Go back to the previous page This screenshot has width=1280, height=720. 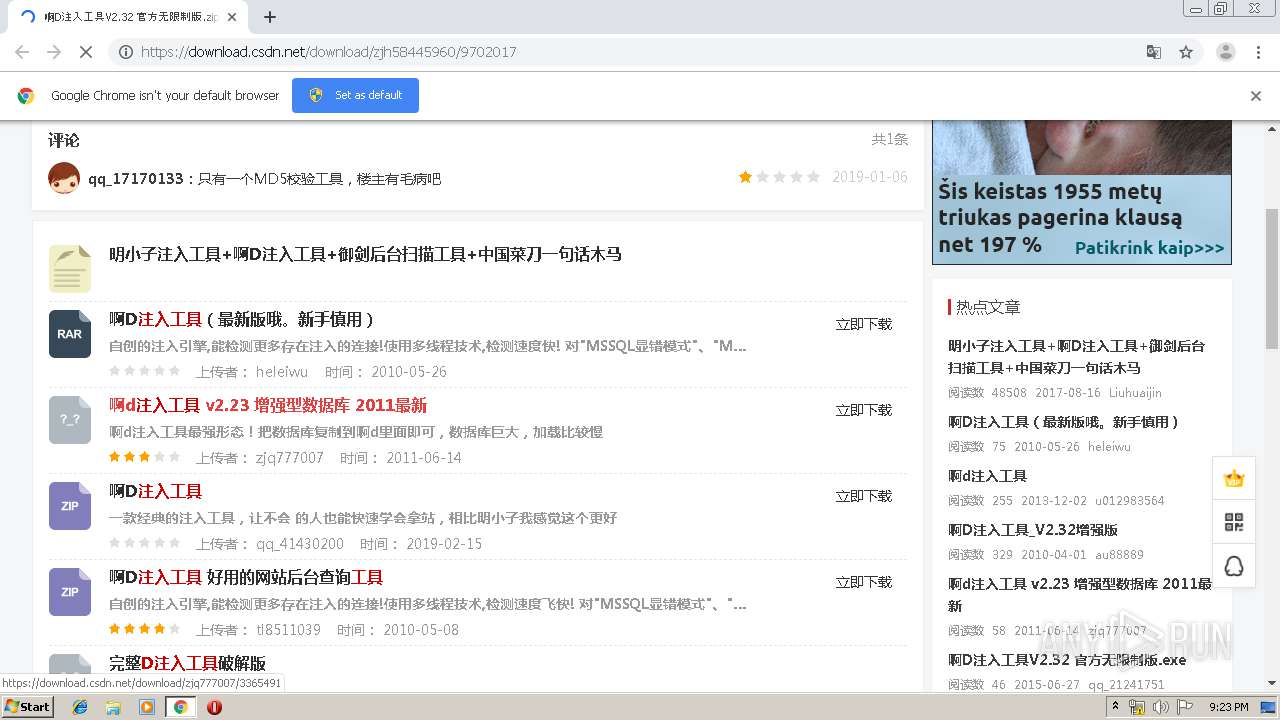tap(22, 52)
